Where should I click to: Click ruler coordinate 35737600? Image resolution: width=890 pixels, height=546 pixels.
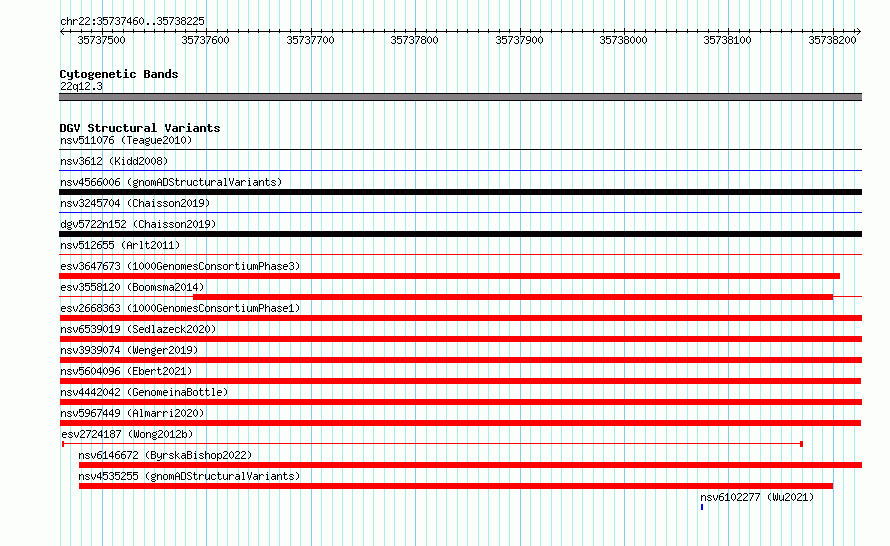coord(205,40)
